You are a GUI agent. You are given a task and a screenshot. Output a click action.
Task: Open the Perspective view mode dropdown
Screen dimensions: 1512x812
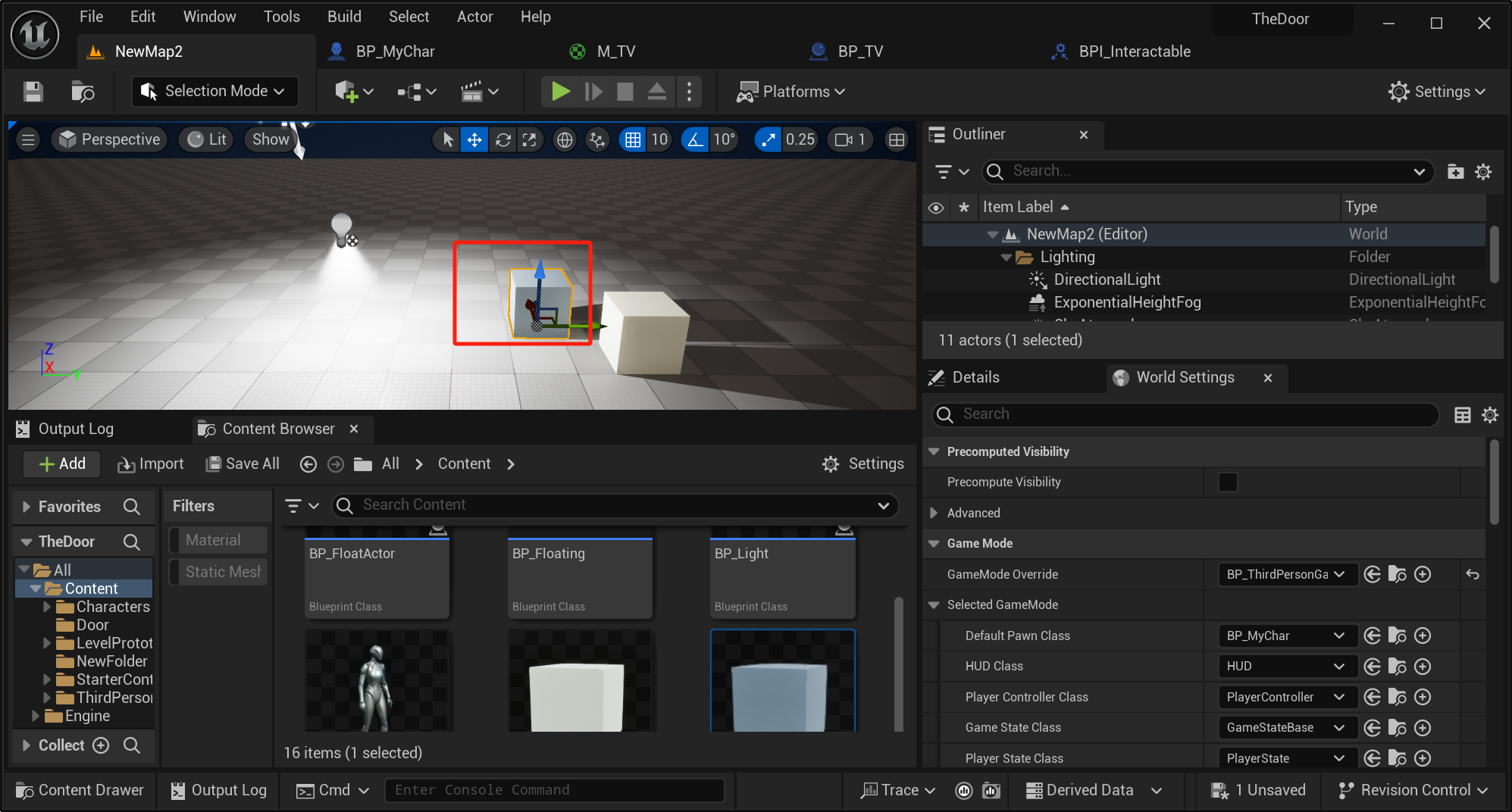pos(110,139)
